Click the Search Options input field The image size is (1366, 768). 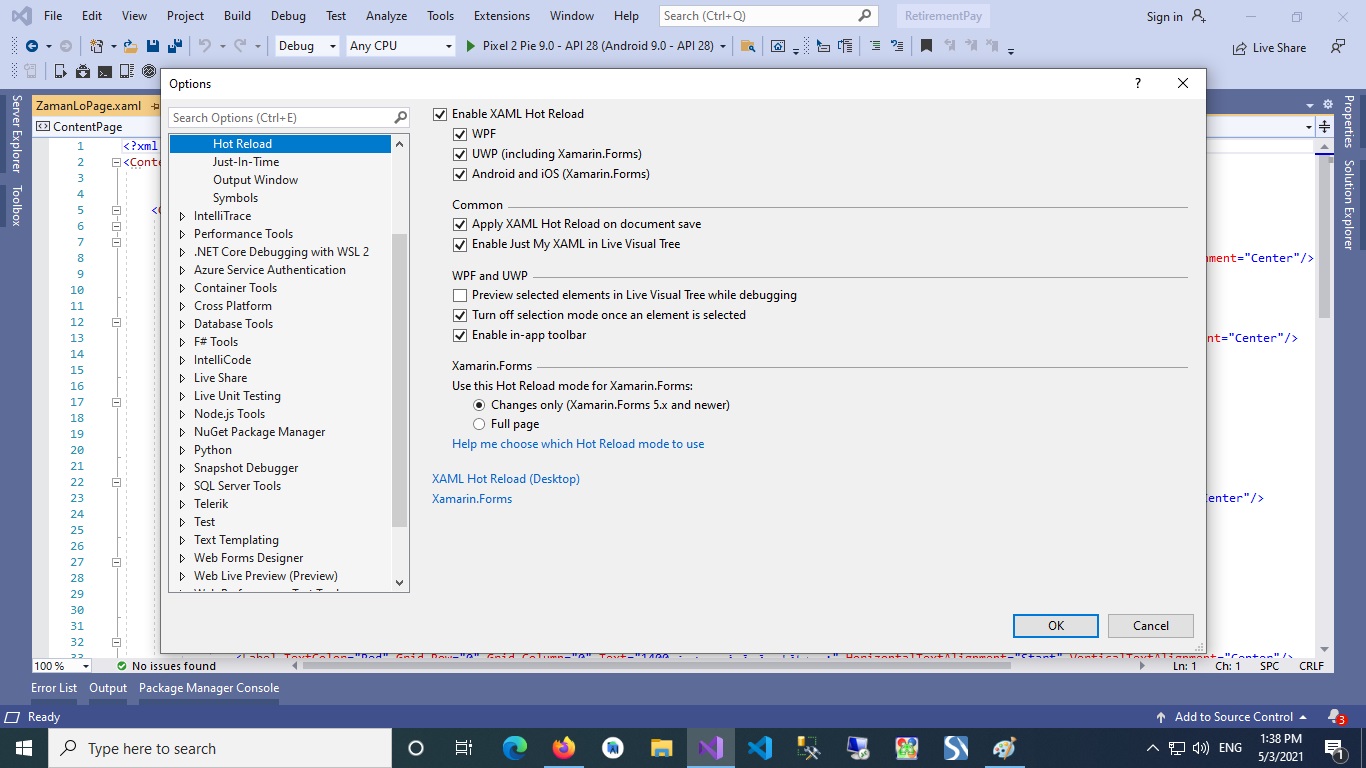click(x=280, y=118)
